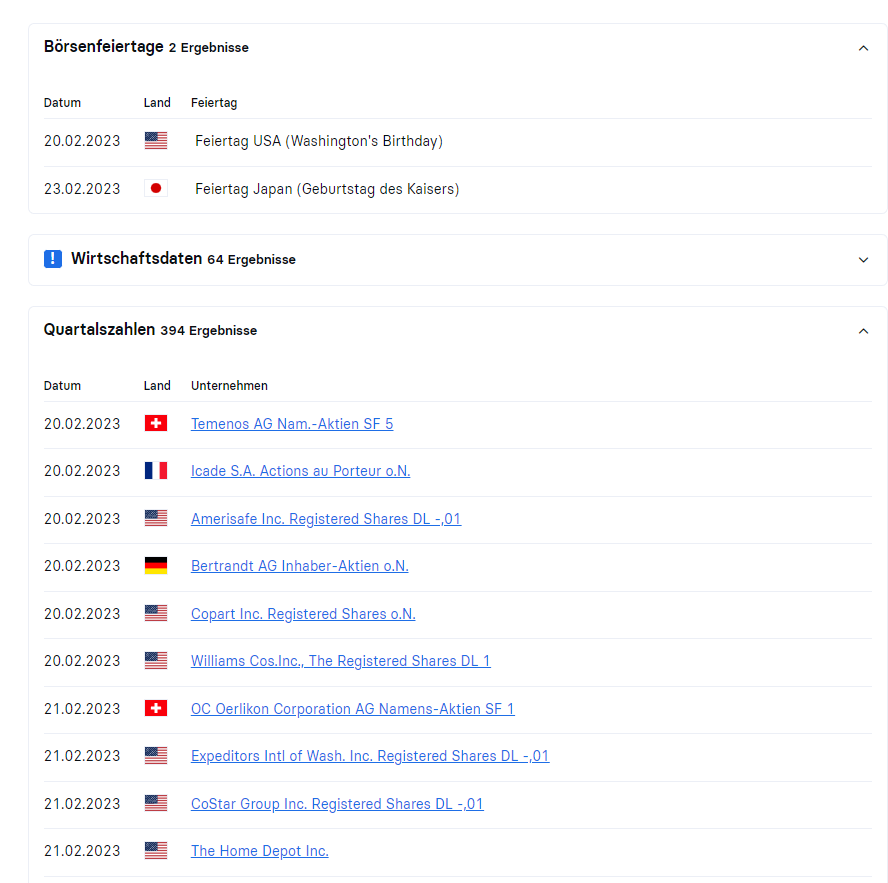Click '64 Ergebnisse' count text
The image size is (888, 883).
tap(251, 259)
